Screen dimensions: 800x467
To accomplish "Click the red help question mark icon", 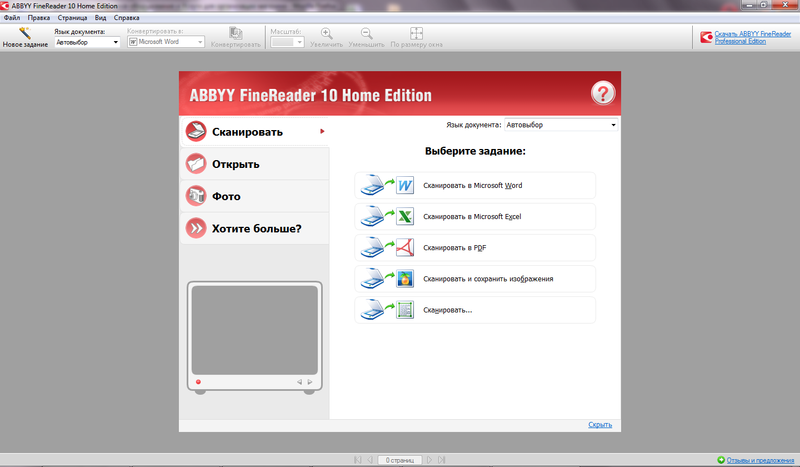I will pos(602,93).
